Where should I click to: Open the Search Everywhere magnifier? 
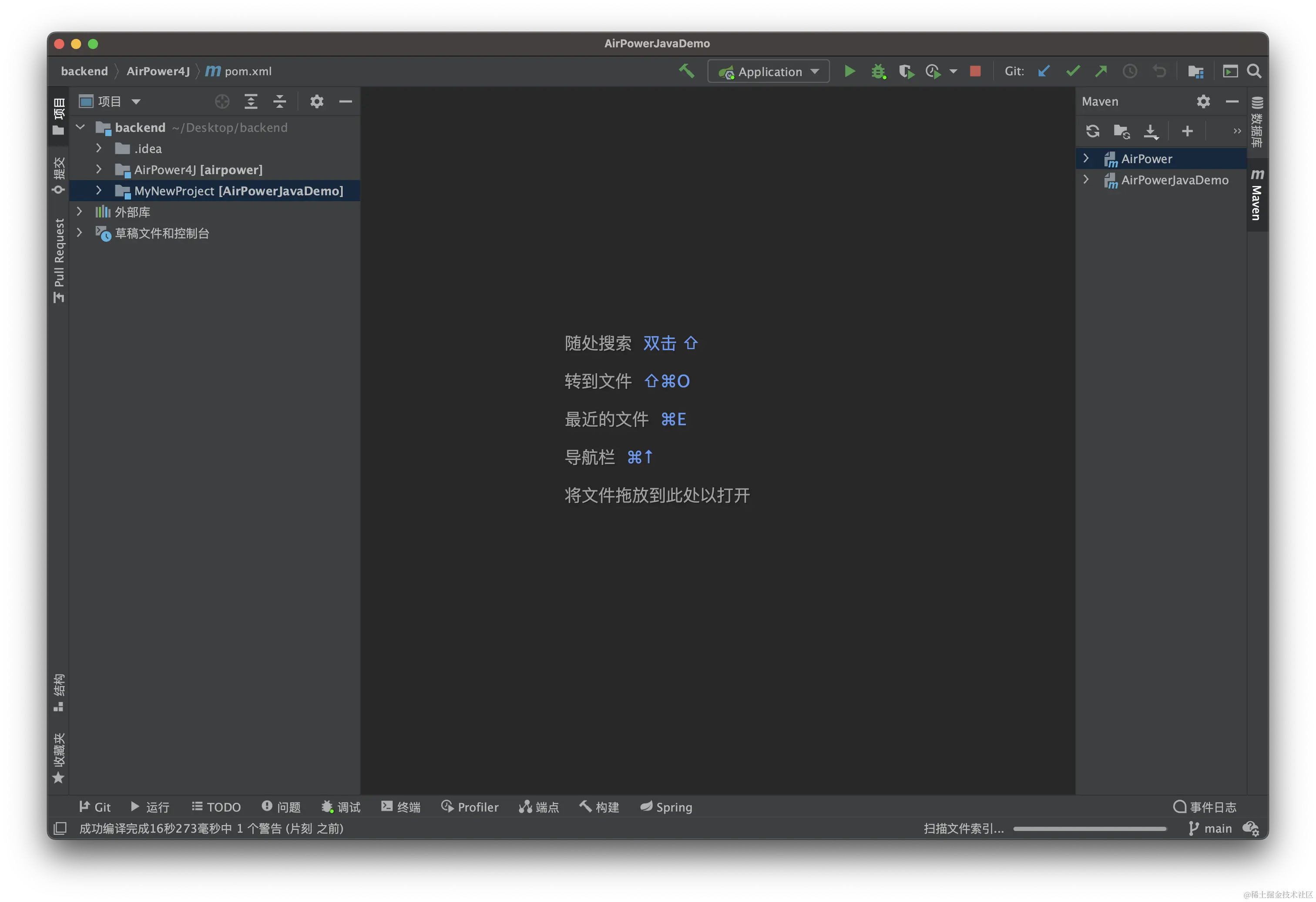(1254, 71)
